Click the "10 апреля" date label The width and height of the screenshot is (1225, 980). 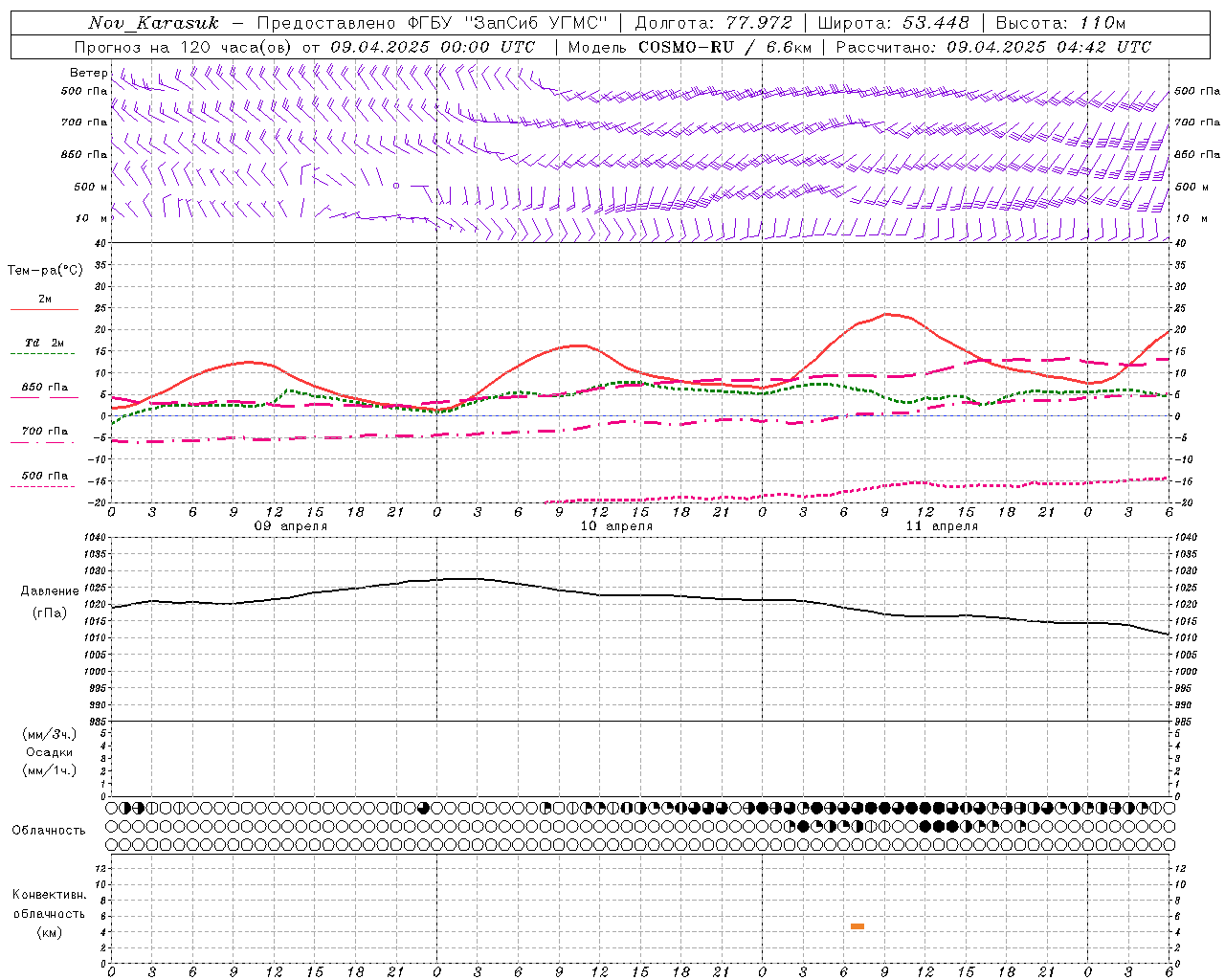pos(616,526)
